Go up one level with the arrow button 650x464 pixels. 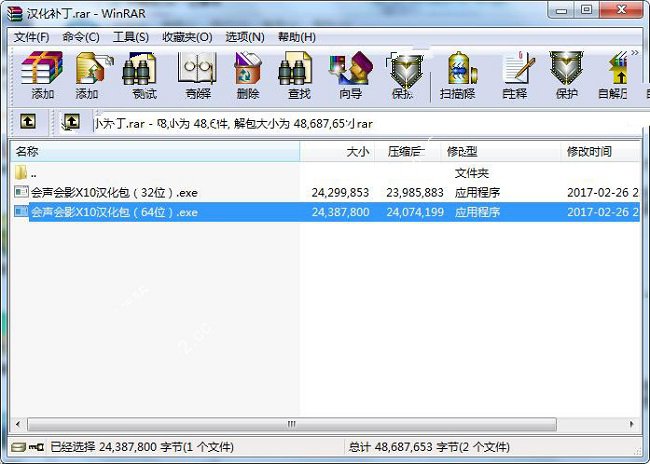(x=28, y=122)
